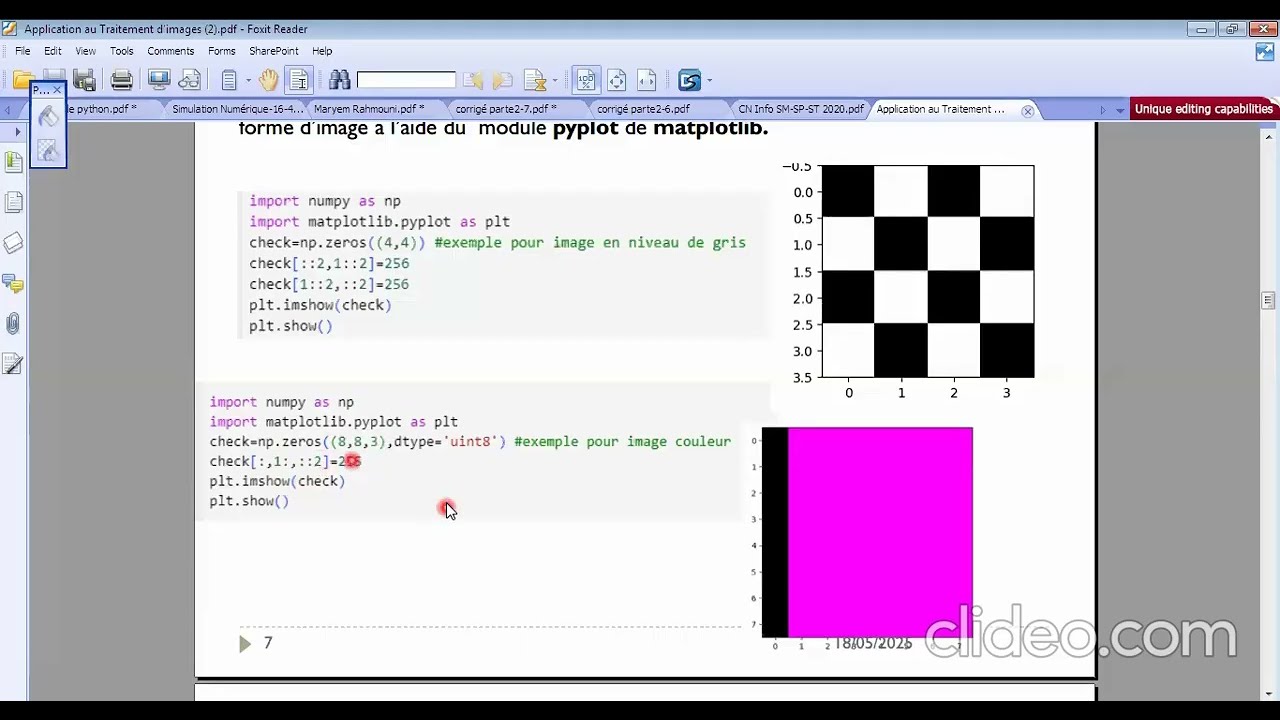Open the Layers side panel icon

click(13, 243)
